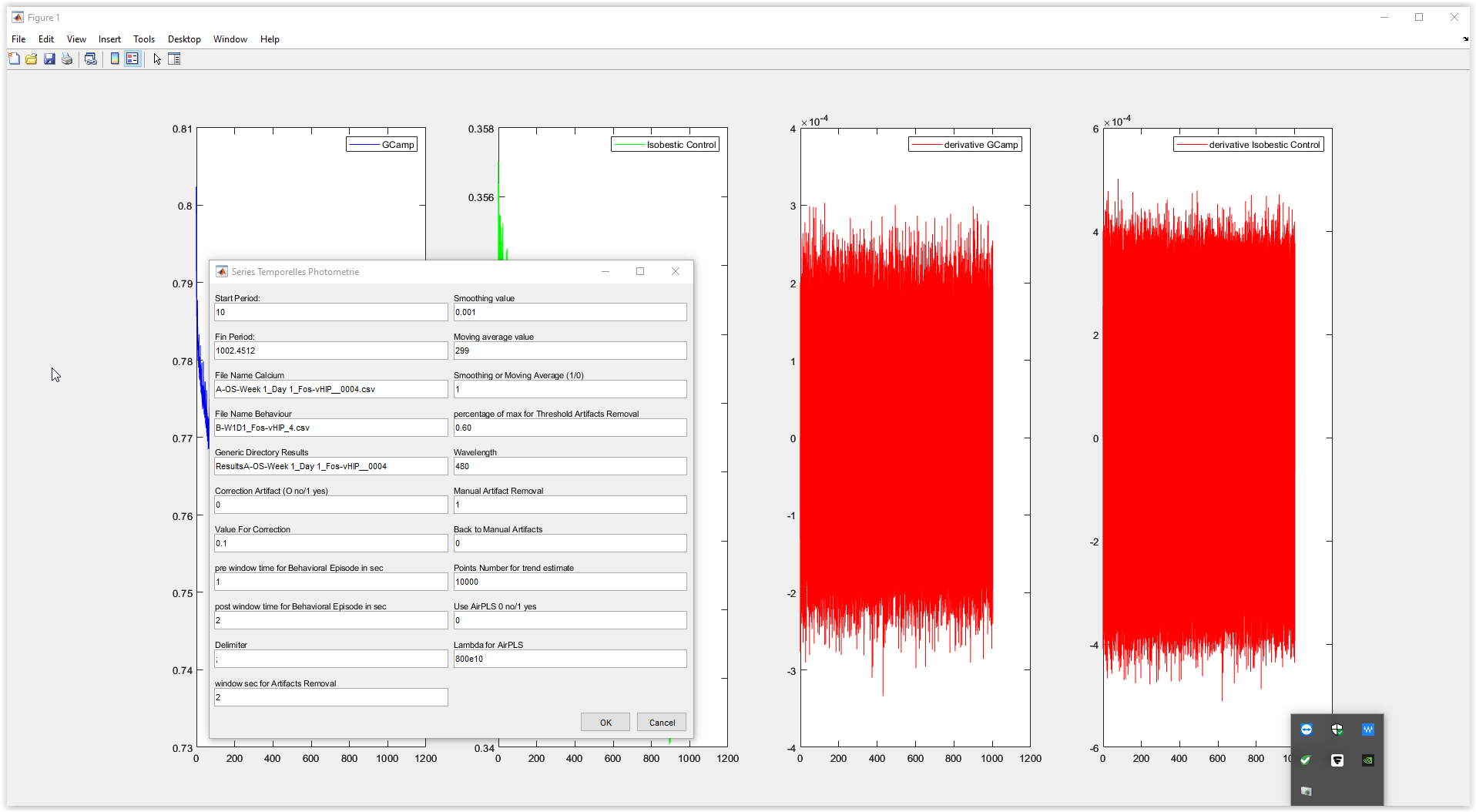The image size is (1476, 812).
Task: Click the Points Number for trend estimate field
Action: (x=570, y=582)
